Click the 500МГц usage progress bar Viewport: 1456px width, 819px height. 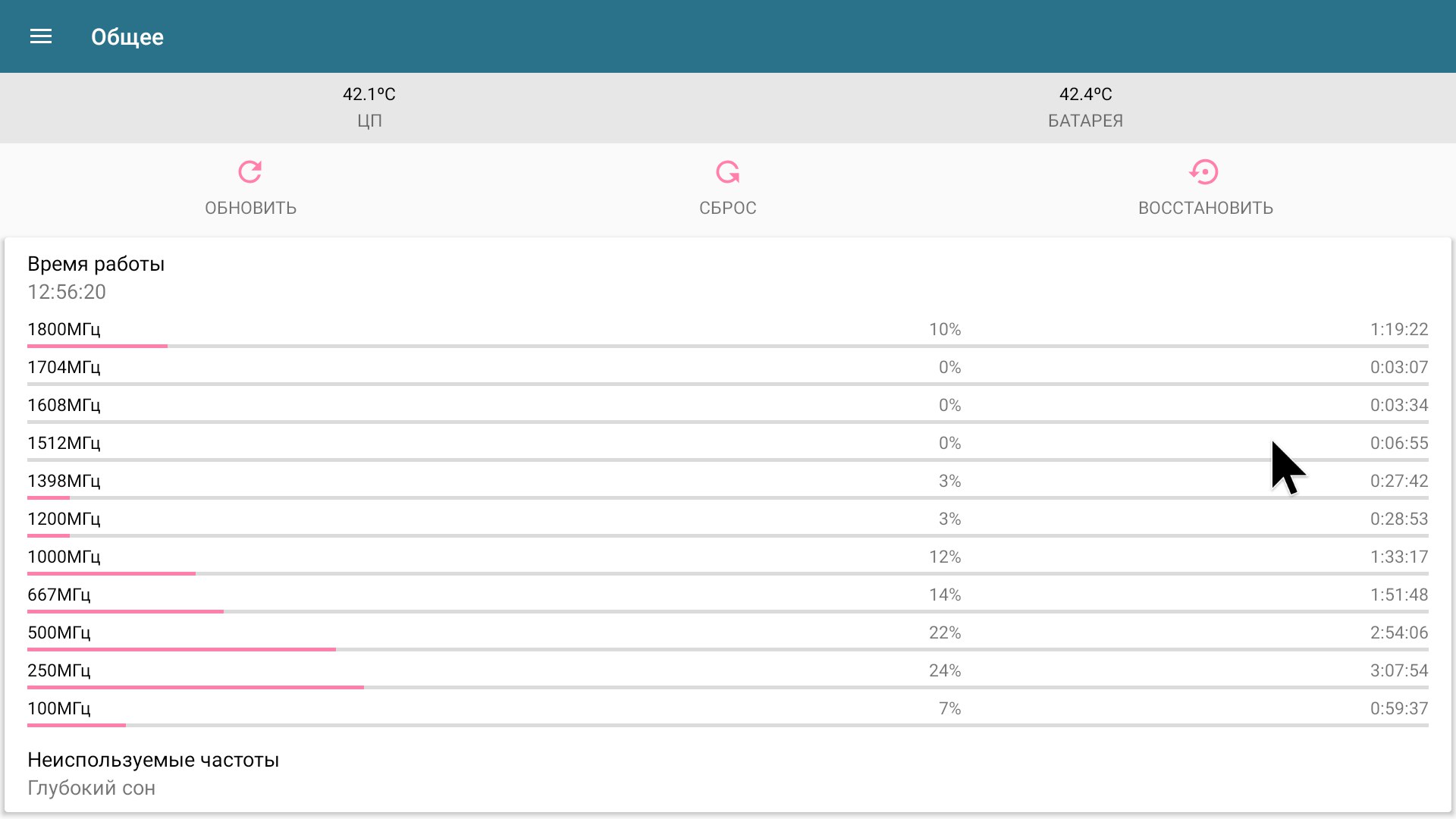726,650
